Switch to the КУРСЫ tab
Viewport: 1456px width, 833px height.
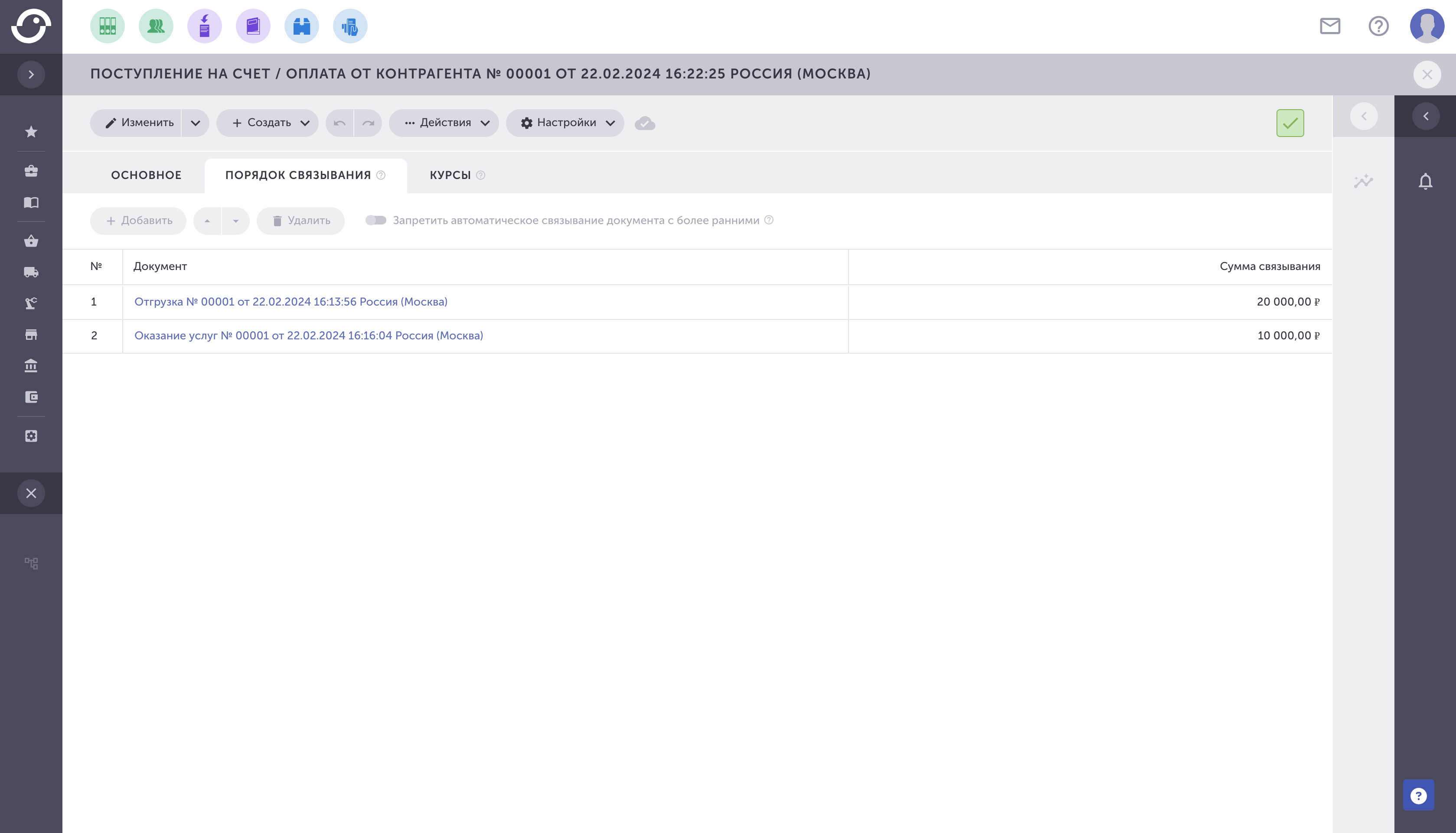click(451, 175)
